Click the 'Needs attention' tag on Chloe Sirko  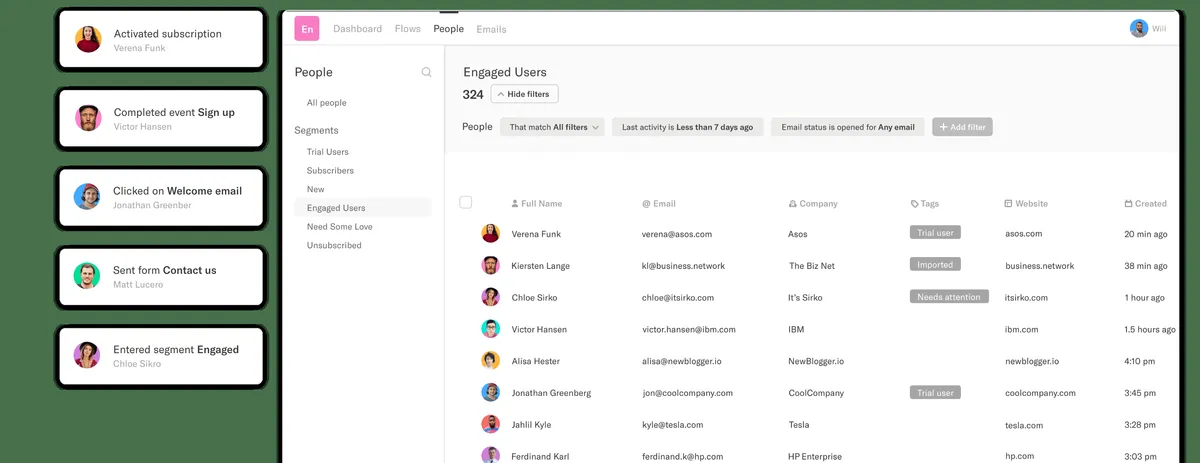click(948, 297)
